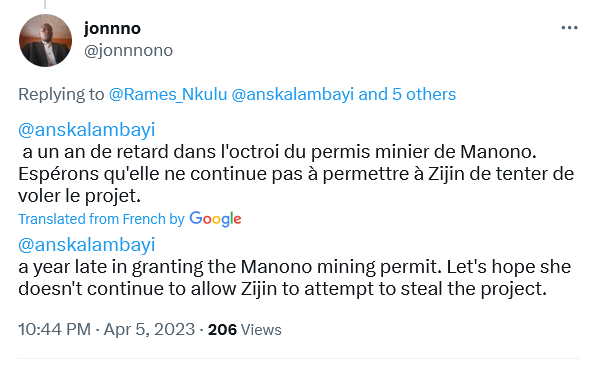Click the word 'Manono' in French text
This screenshot has height=368, width=598.
498,152
